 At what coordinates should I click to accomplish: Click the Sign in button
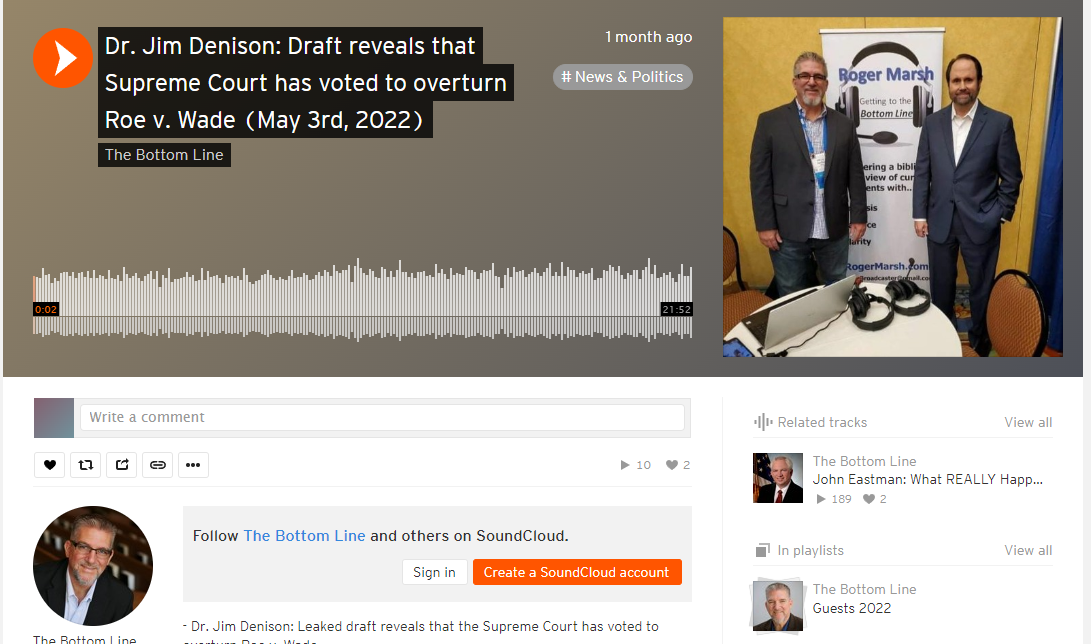pyautogui.click(x=434, y=572)
